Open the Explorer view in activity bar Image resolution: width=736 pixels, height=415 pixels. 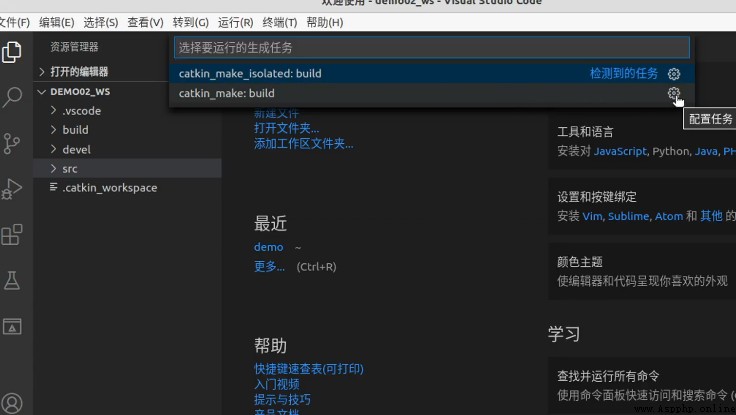tap(12, 52)
